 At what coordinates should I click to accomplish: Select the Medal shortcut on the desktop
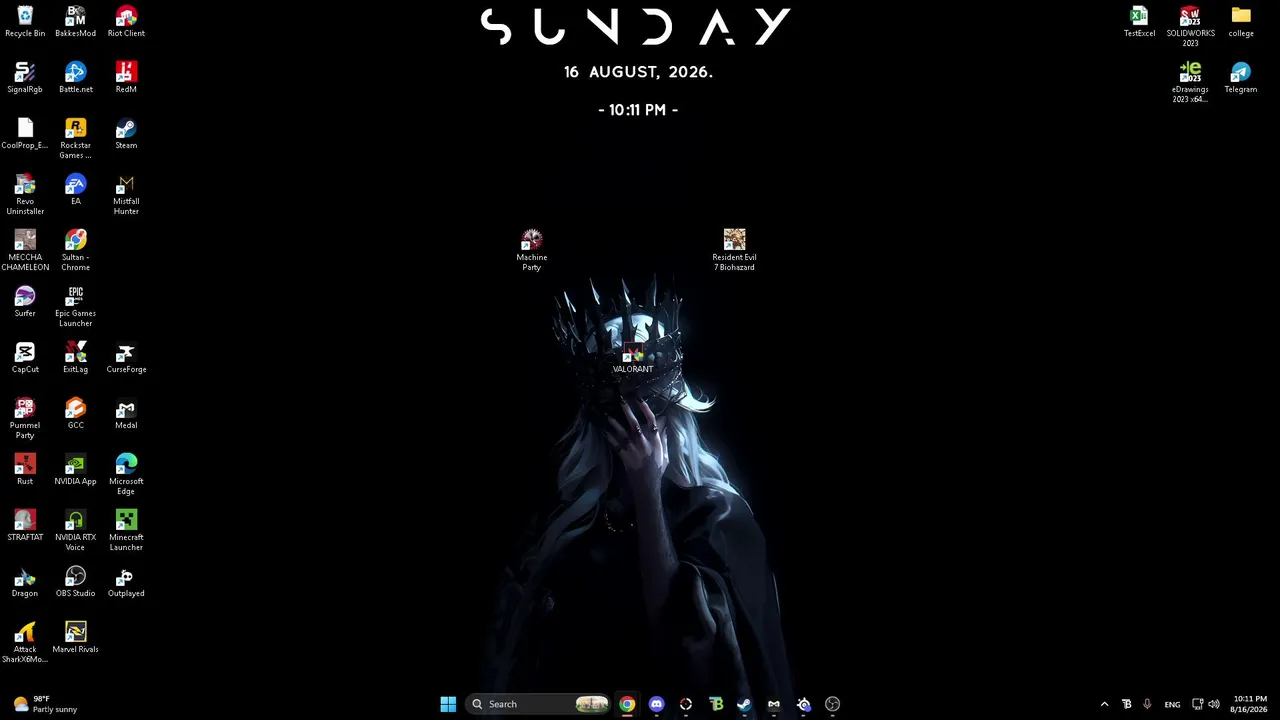pyautogui.click(x=126, y=414)
